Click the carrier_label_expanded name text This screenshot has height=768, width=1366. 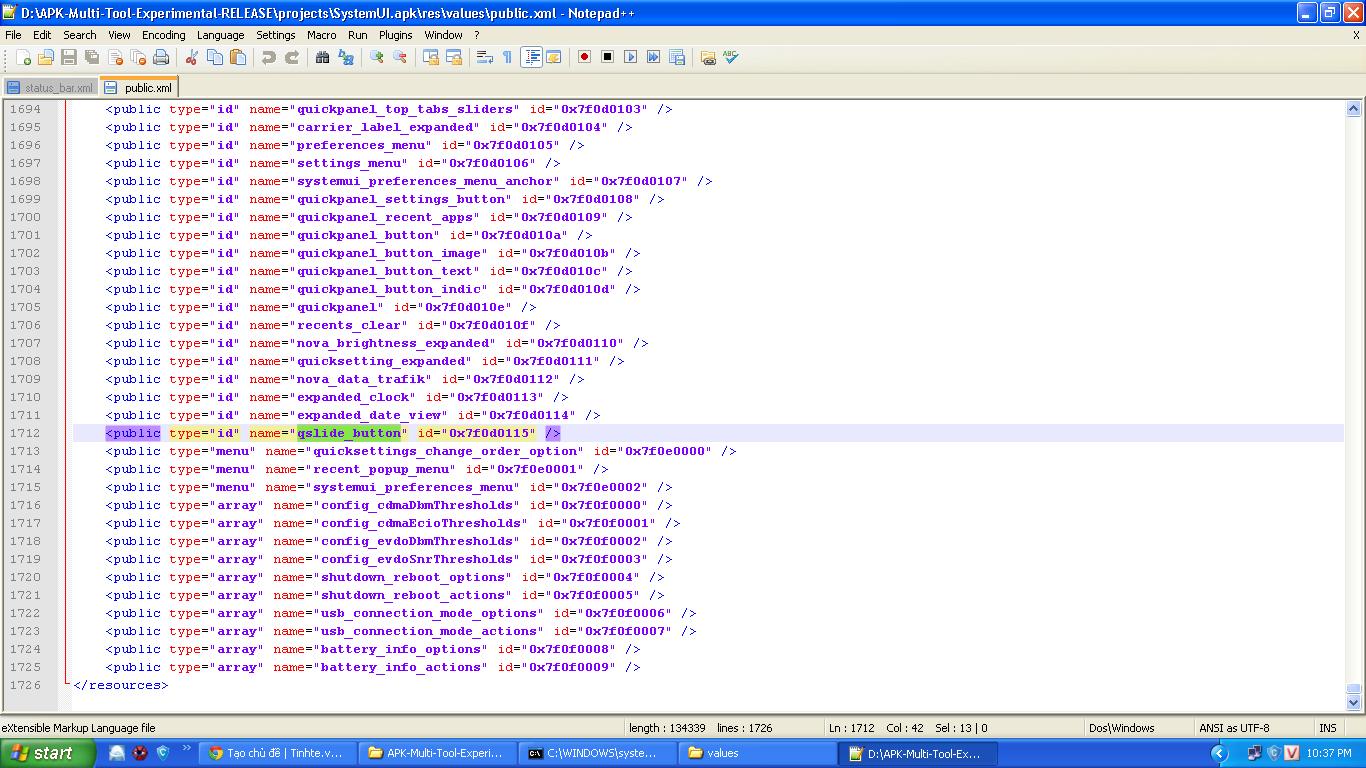pyautogui.click(x=385, y=127)
